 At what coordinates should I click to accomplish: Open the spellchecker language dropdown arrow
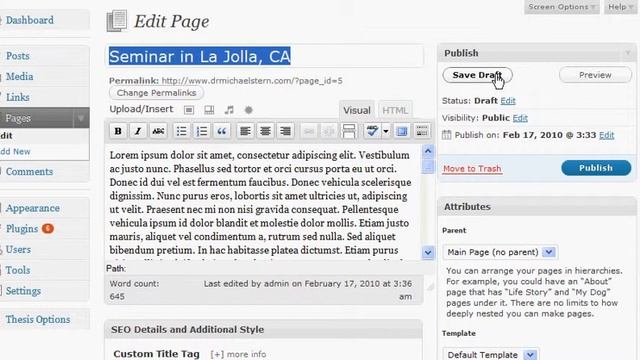386,131
